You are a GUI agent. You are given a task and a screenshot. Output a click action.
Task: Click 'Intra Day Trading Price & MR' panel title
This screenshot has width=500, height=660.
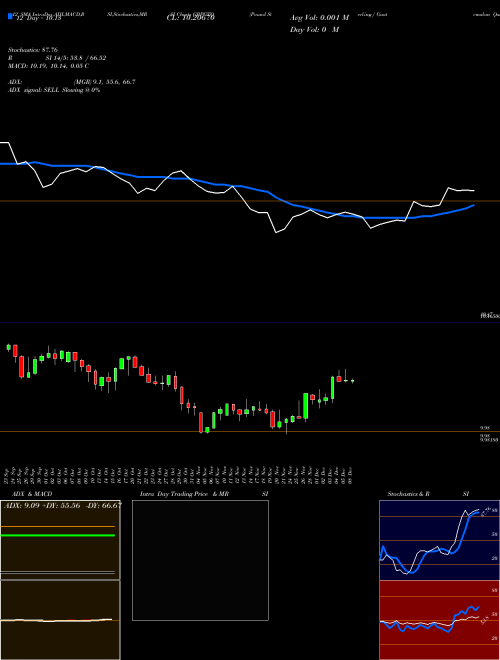coord(184,494)
